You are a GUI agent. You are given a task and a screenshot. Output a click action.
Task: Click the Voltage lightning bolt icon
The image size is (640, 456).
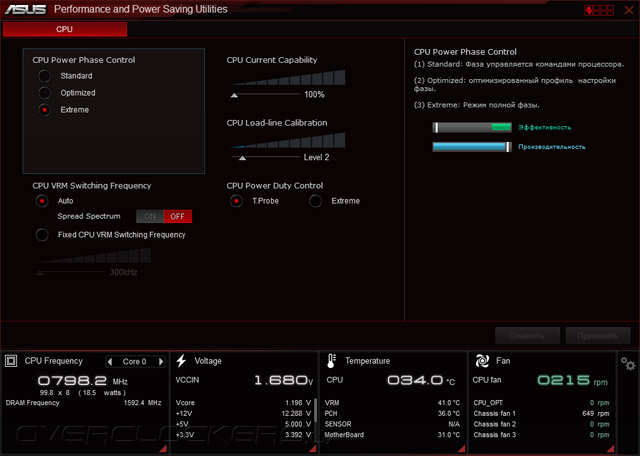tap(181, 361)
